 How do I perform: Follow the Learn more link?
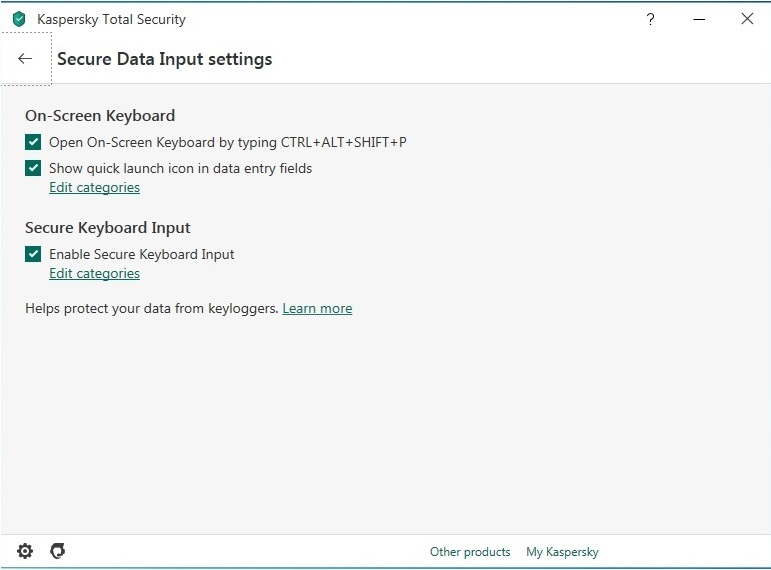tap(317, 309)
